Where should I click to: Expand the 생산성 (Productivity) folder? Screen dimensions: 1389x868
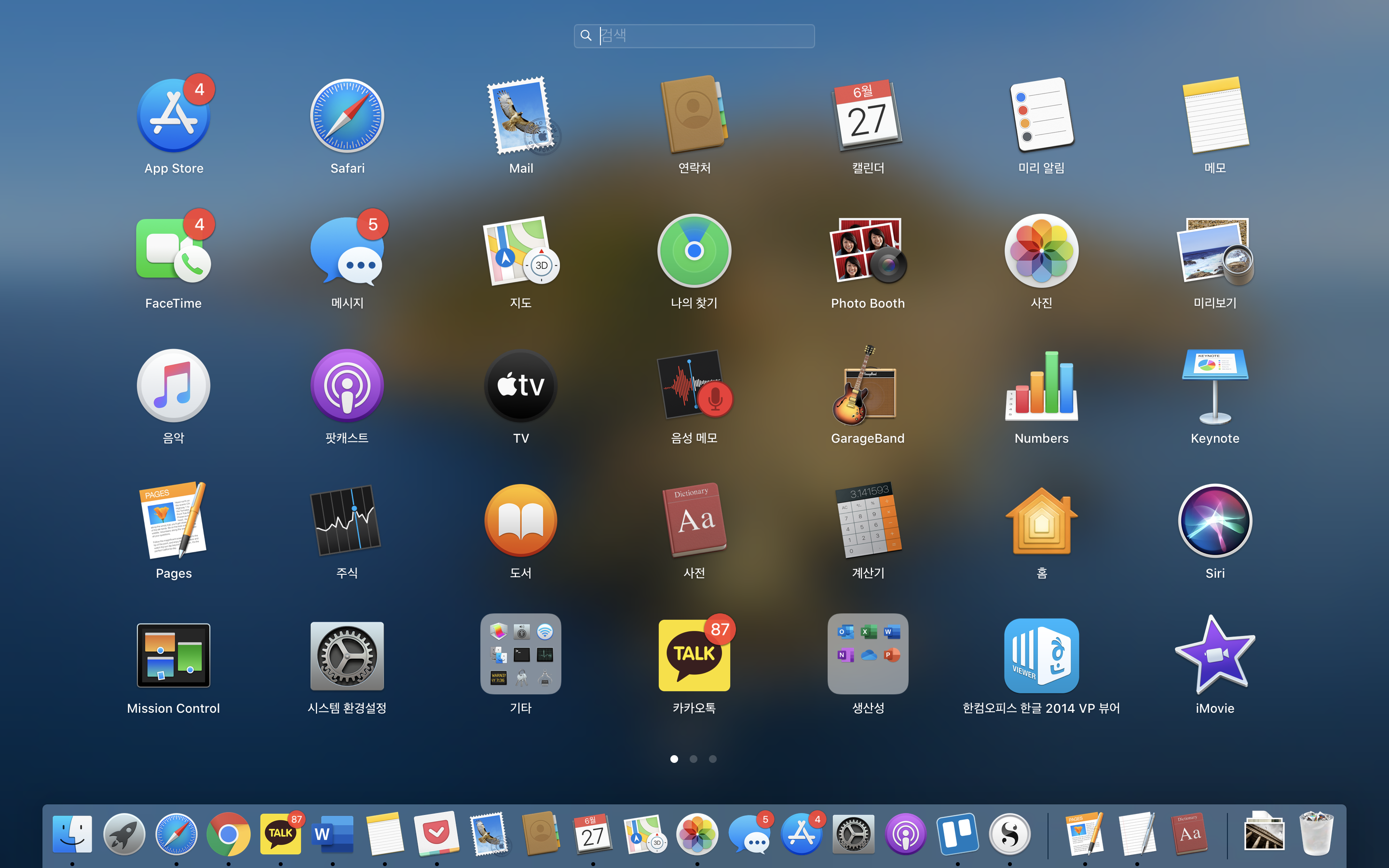(x=867, y=654)
